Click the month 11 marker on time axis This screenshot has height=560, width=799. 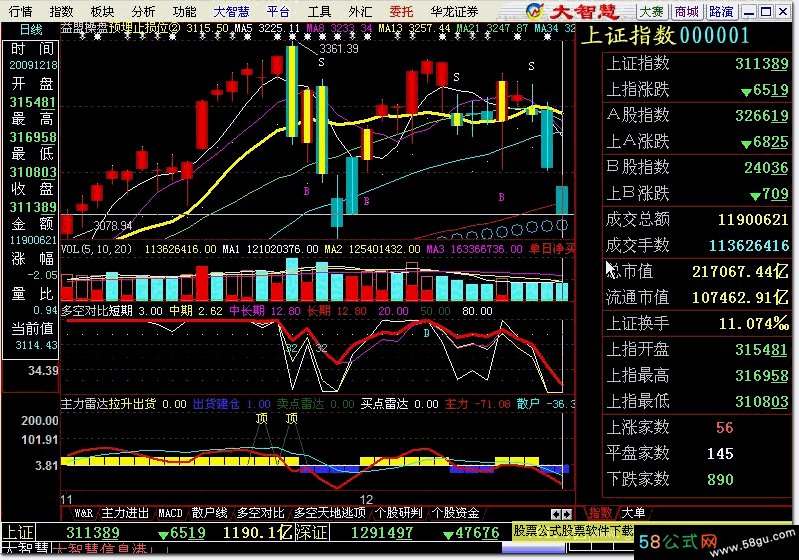[x=66, y=499]
